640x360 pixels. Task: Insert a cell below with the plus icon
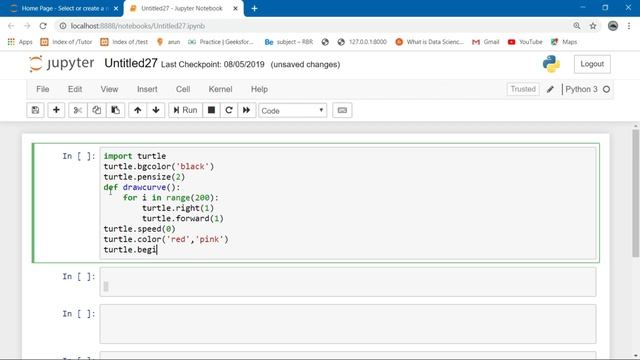(x=56, y=110)
